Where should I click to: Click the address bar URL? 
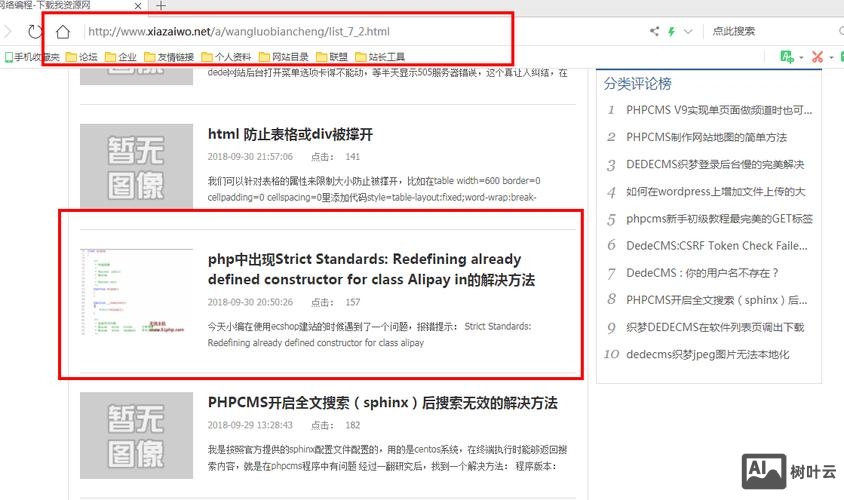click(239, 32)
